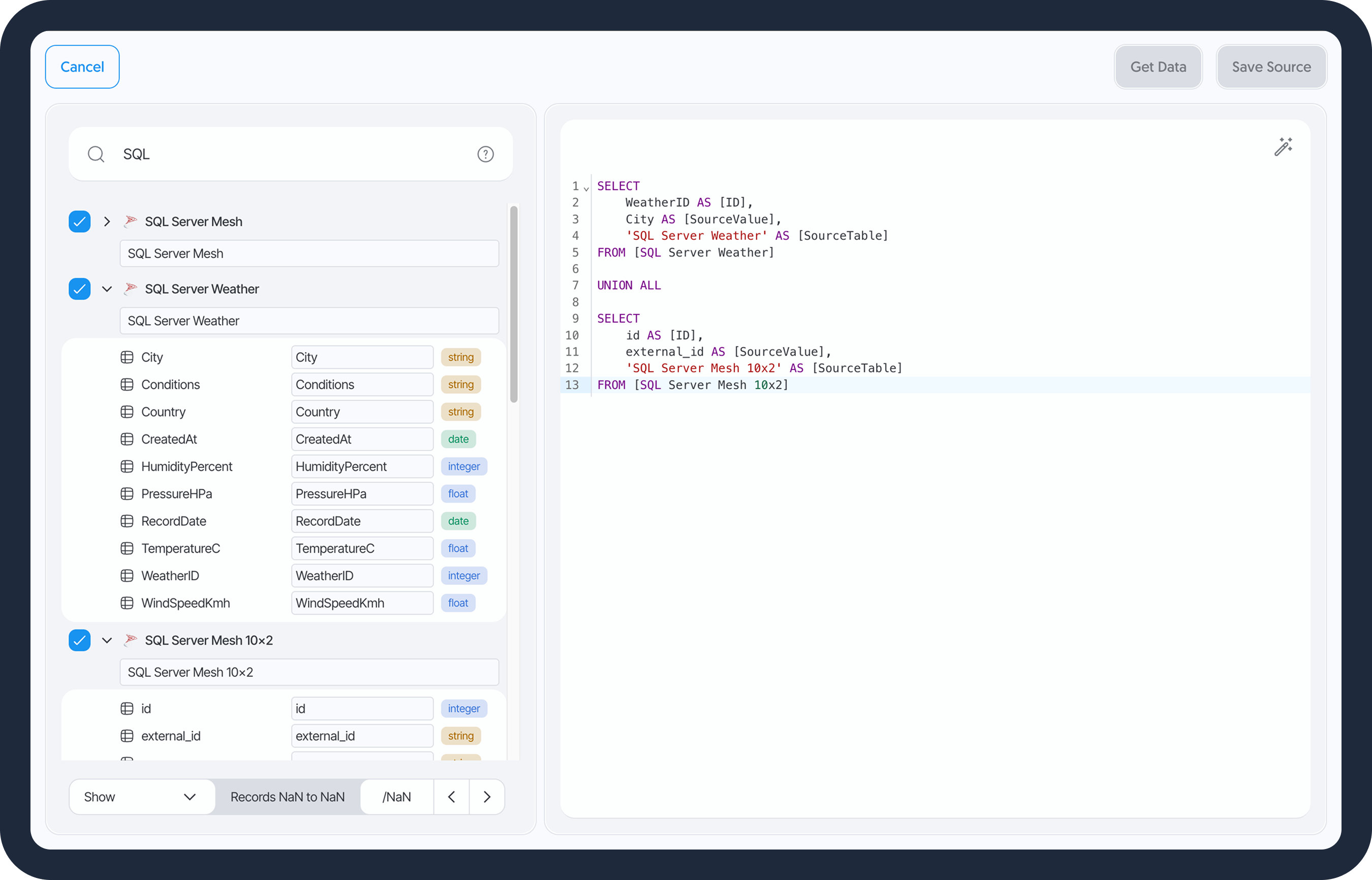Open the search help question icon
This screenshot has width=1372, height=880.
(x=485, y=154)
